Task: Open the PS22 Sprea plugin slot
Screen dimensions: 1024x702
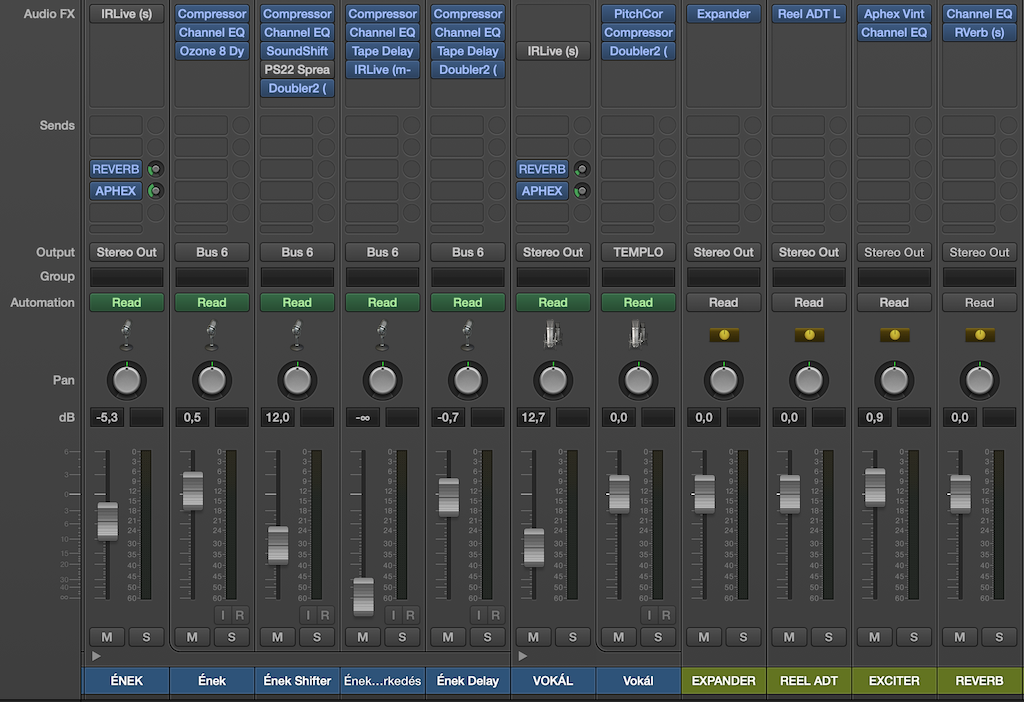Action: (297, 70)
